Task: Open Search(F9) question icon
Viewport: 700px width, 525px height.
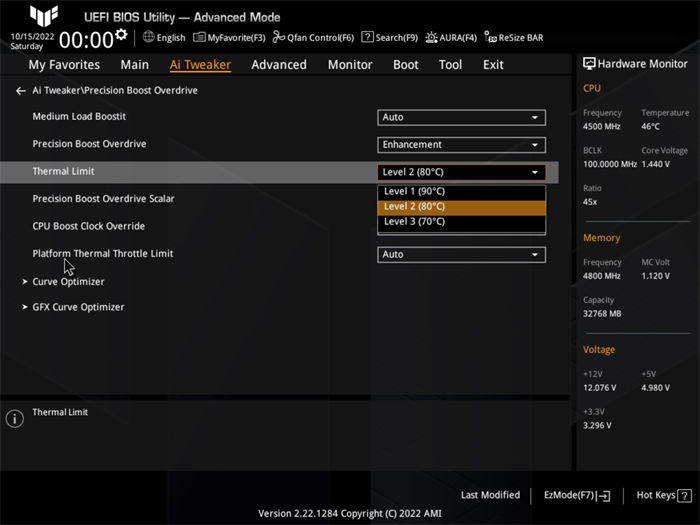Action: 367,37
